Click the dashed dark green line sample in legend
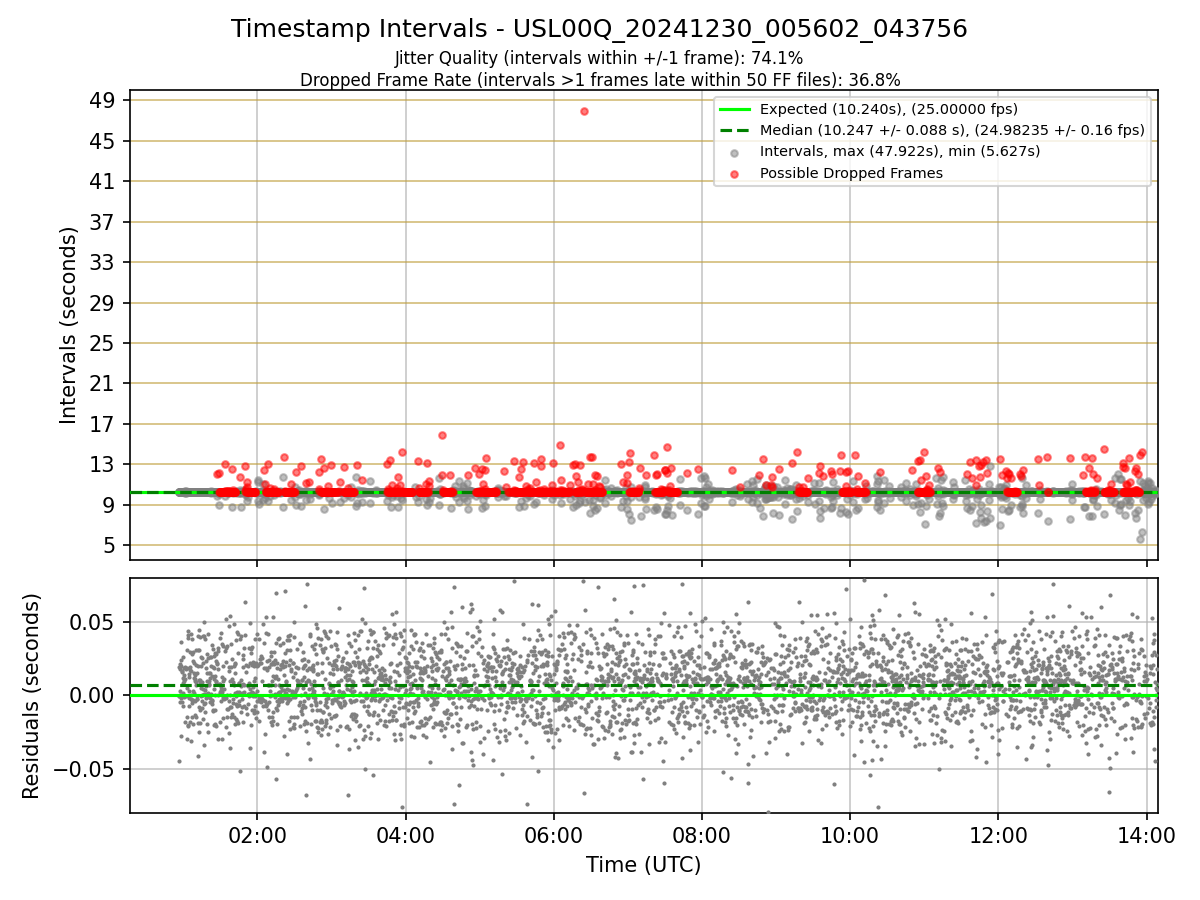The height and width of the screenshot is (900, 1200). (x=735, y=130)
